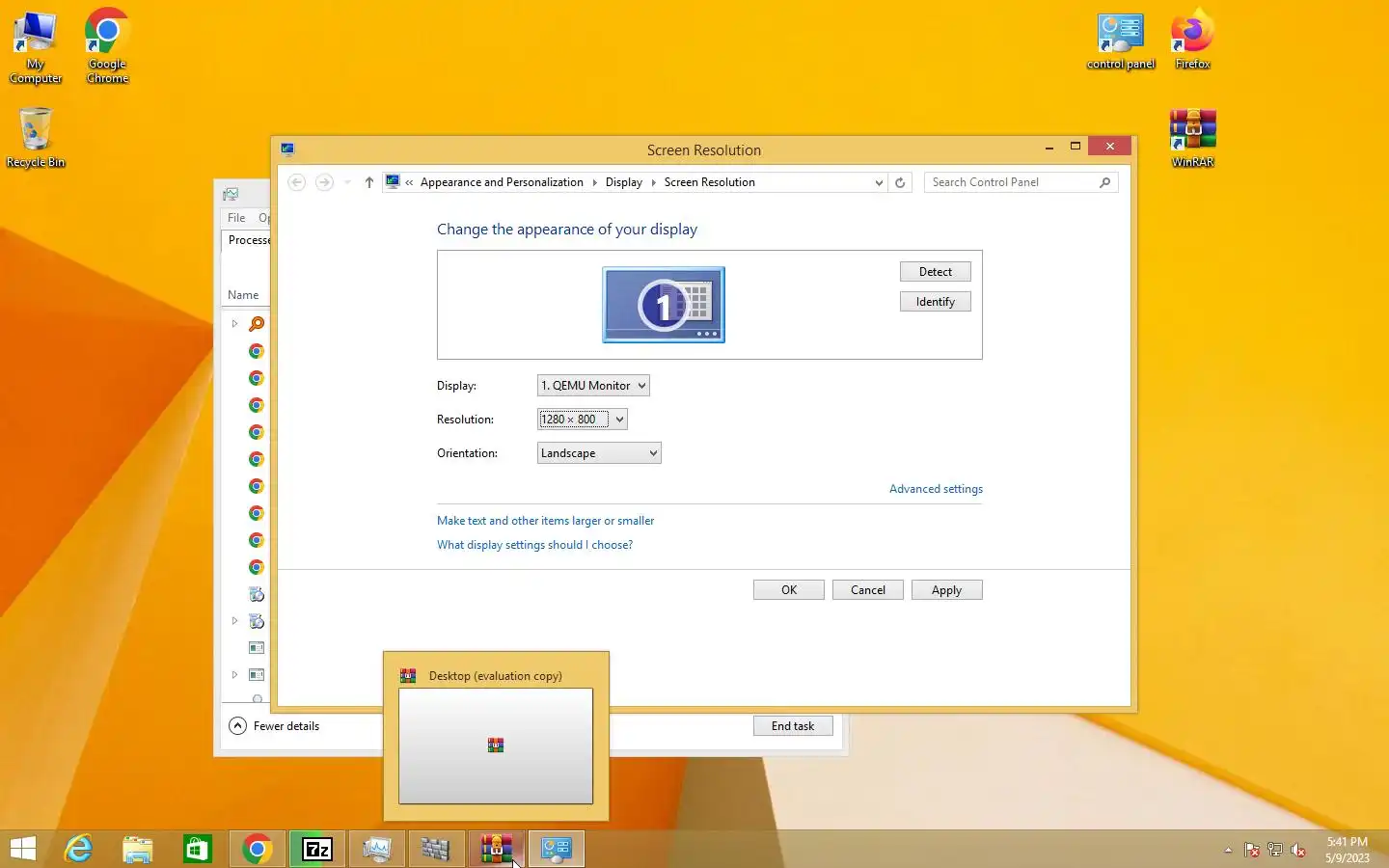Click End task in Task Manager

(x=793, y=726)
